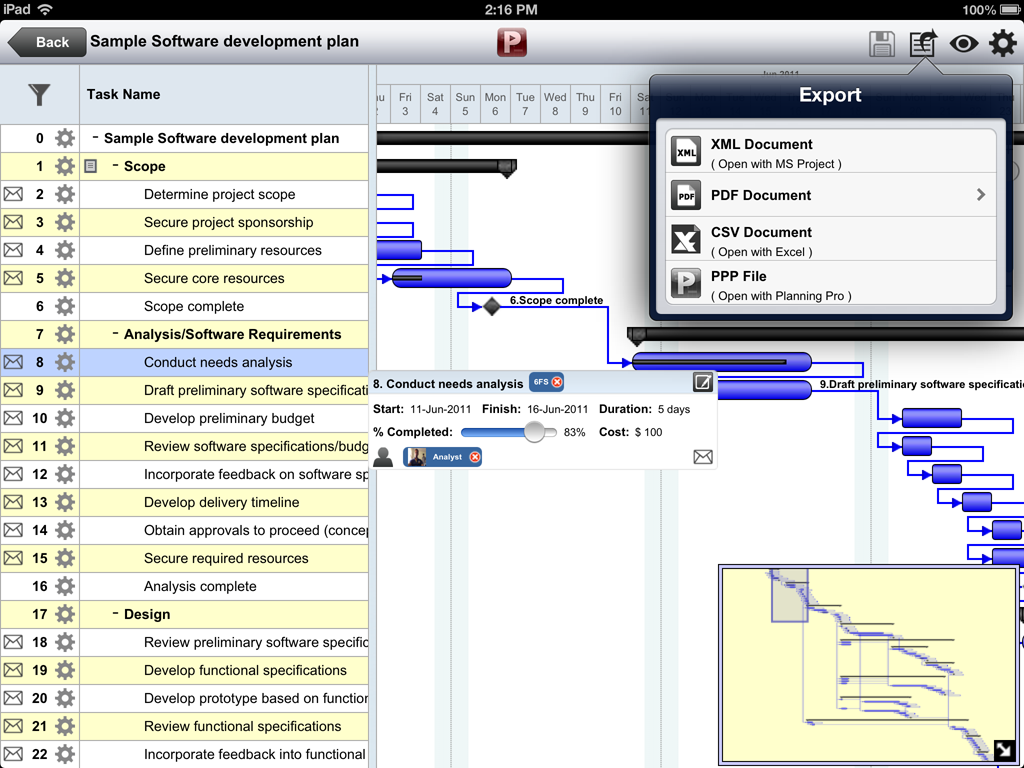Remove the Analyst resource tag

[475, 457]
